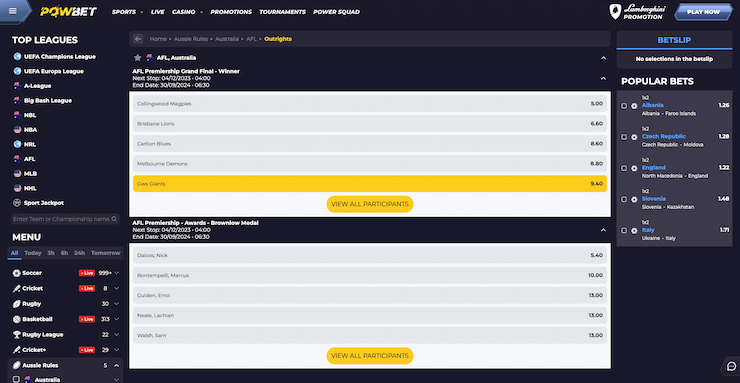Click the search magnifier icon in team field
This screenshot has width=740, height=383.
click(114, 219)
